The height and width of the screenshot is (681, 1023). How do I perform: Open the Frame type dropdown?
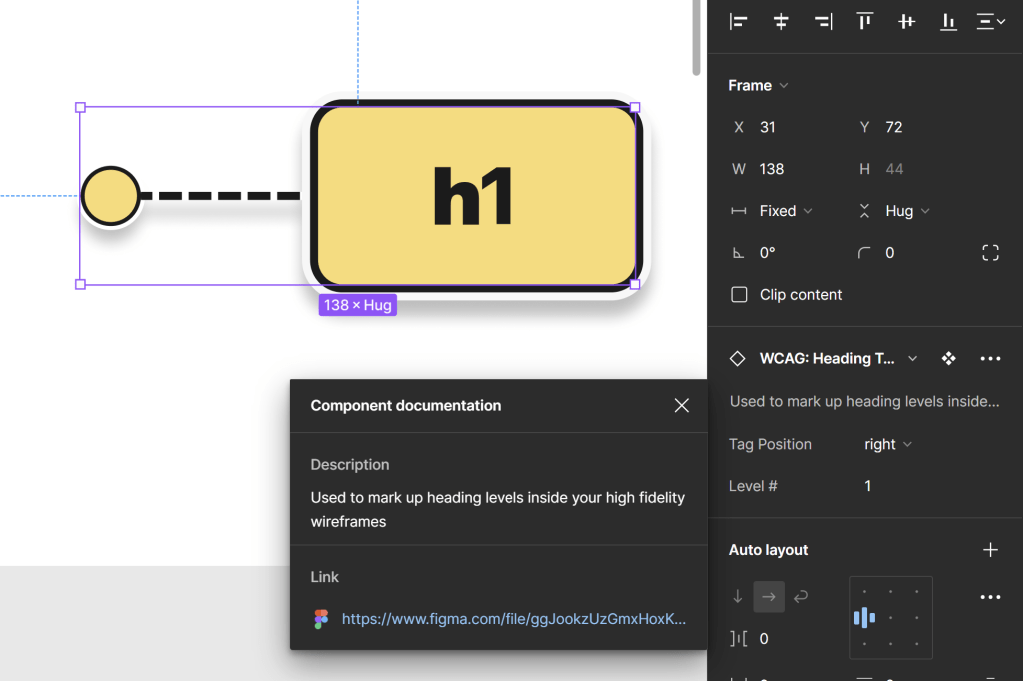pos(759,86)
